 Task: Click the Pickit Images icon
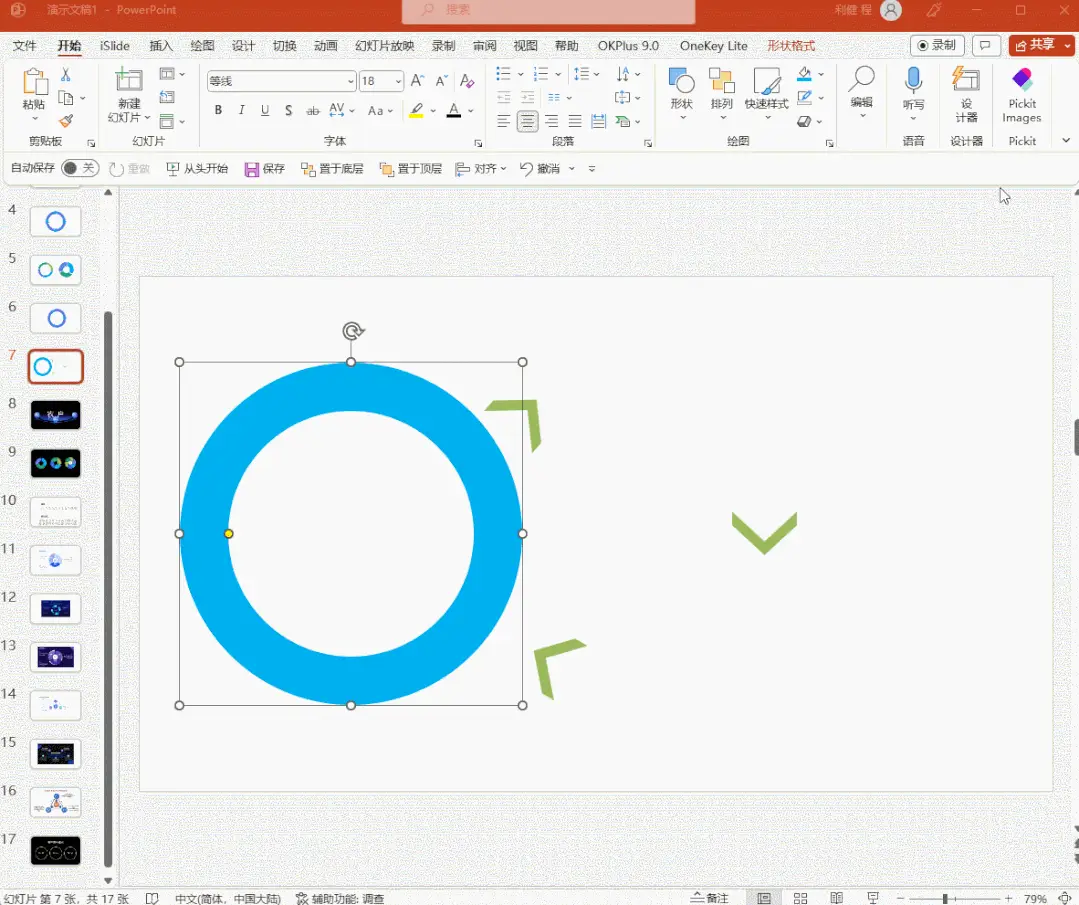click(x=1022, y=95)
